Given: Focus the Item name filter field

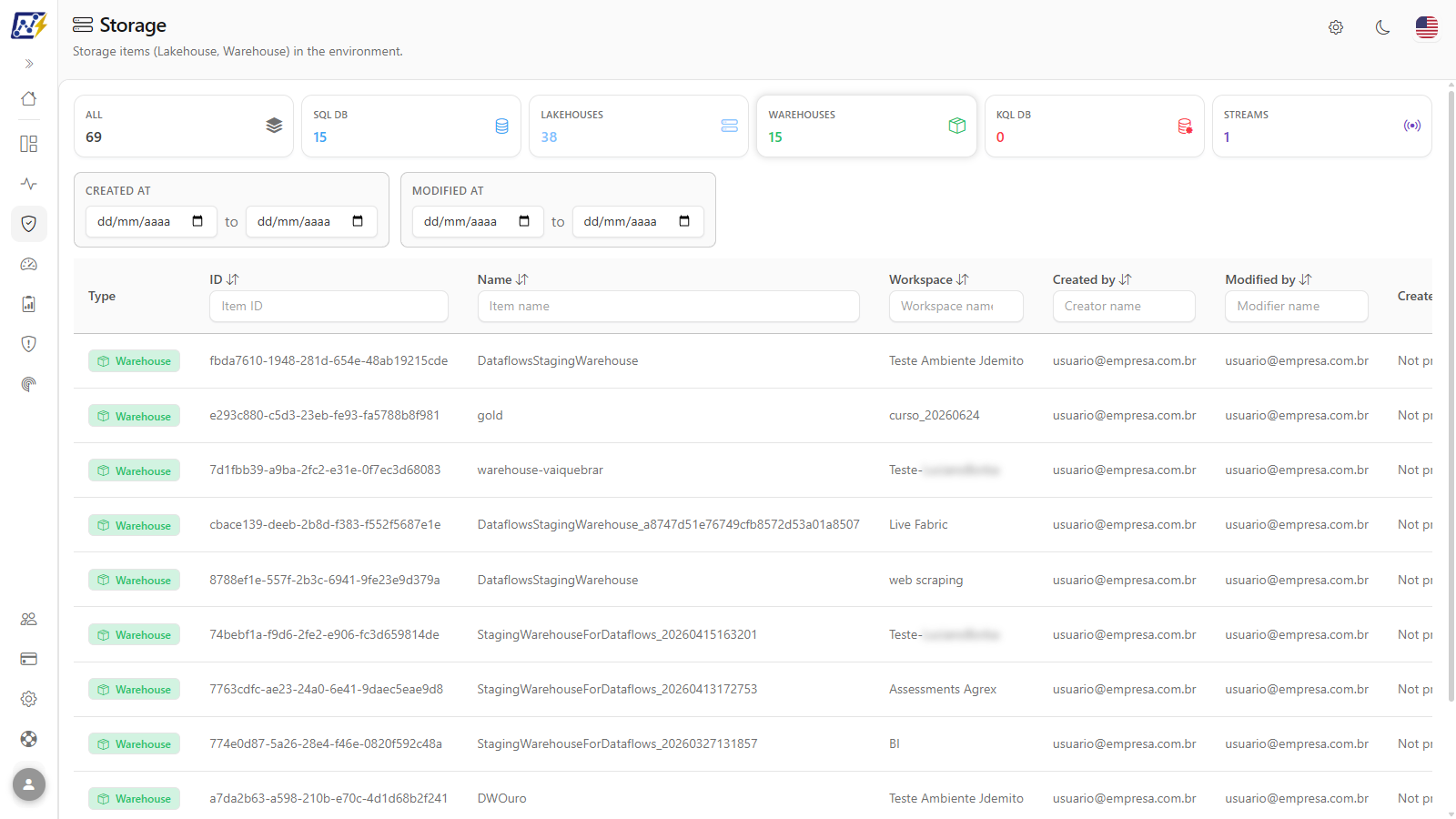Looking at the screenshot, I should 669,306.
